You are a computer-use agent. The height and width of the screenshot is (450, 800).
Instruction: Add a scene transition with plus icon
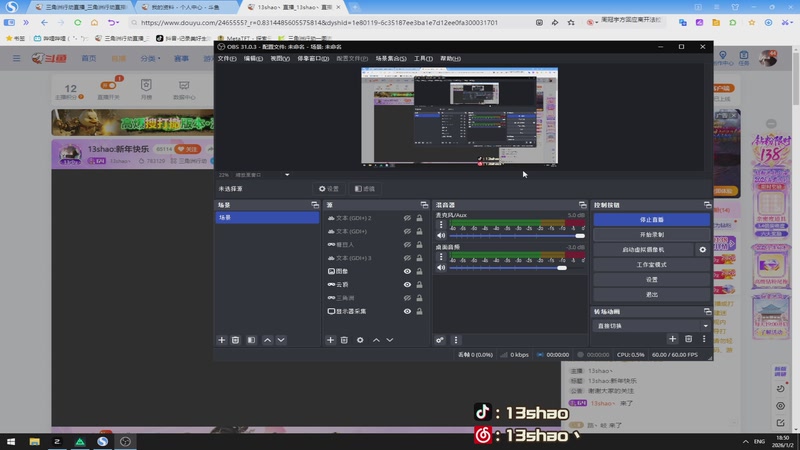pyautogui.click(x=672, y=339)
